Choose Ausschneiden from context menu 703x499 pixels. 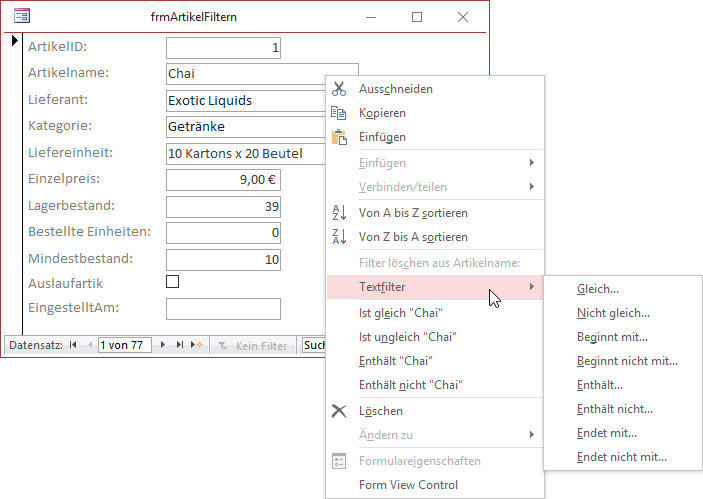(435, 89)
